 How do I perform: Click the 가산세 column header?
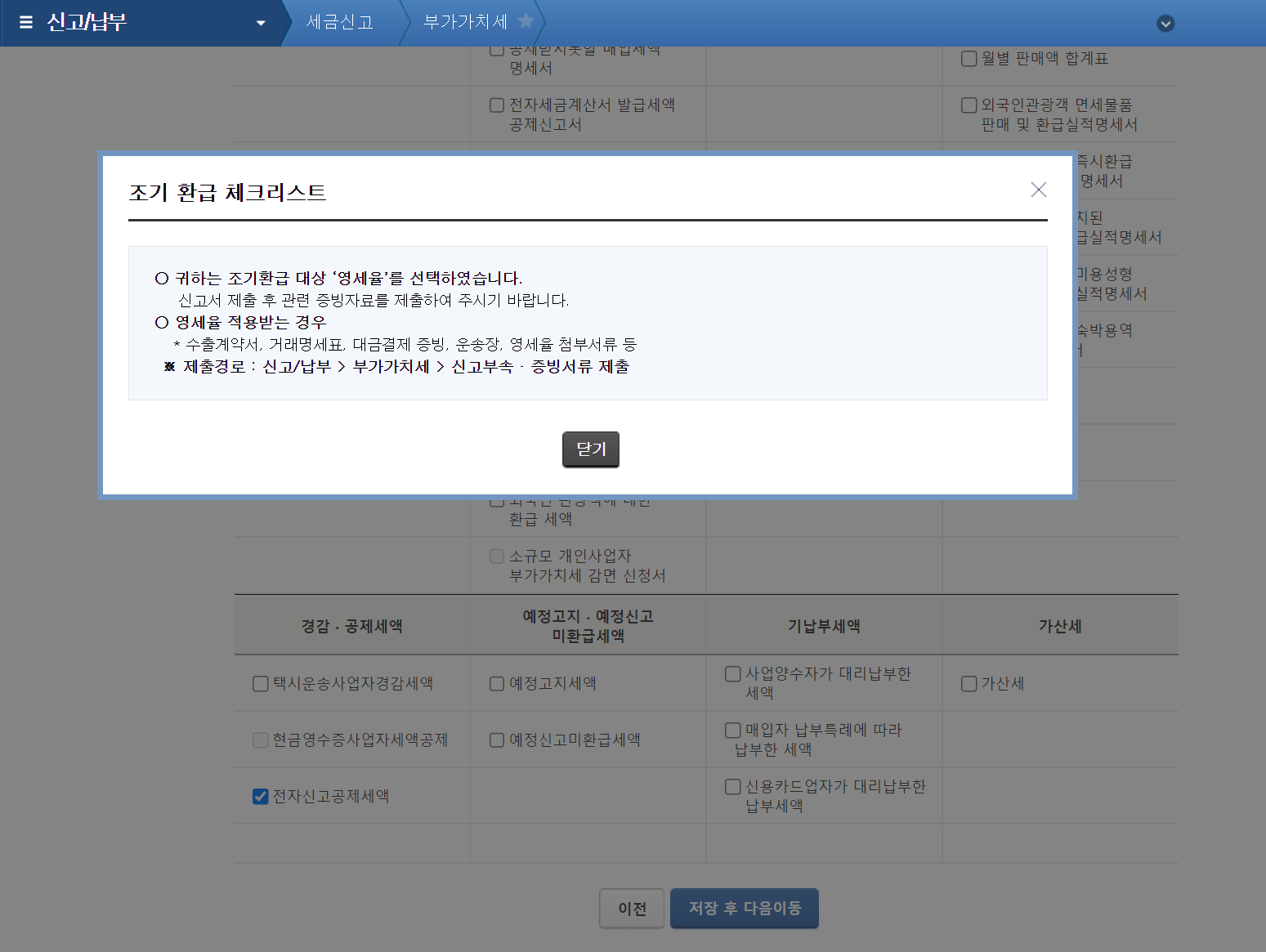[x=1060, y=626]
